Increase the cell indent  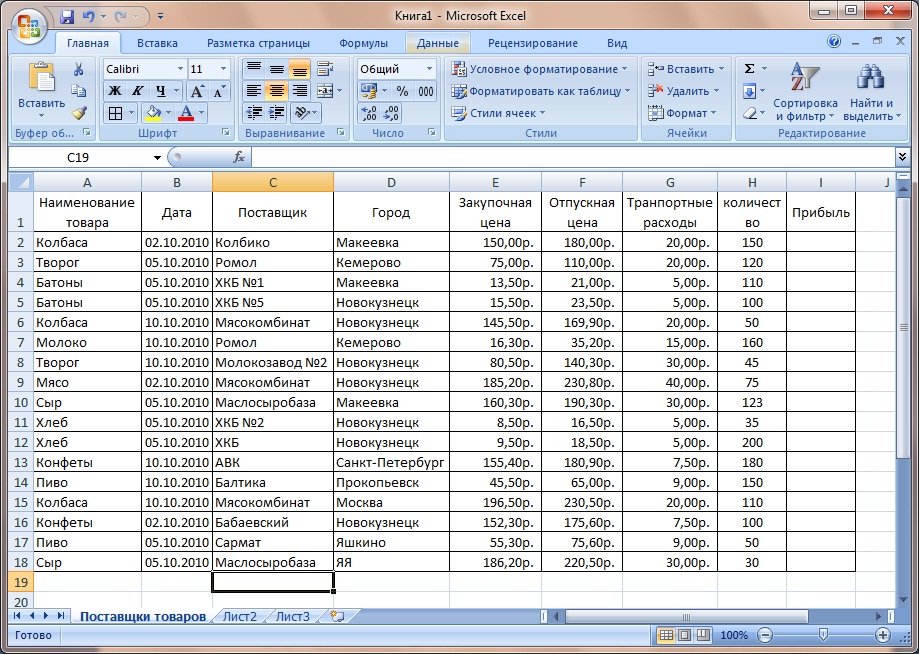tap(277, 113)
